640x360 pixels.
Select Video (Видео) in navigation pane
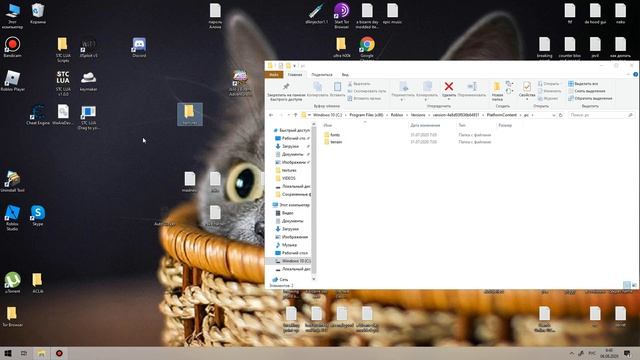[x=284, y=213]
